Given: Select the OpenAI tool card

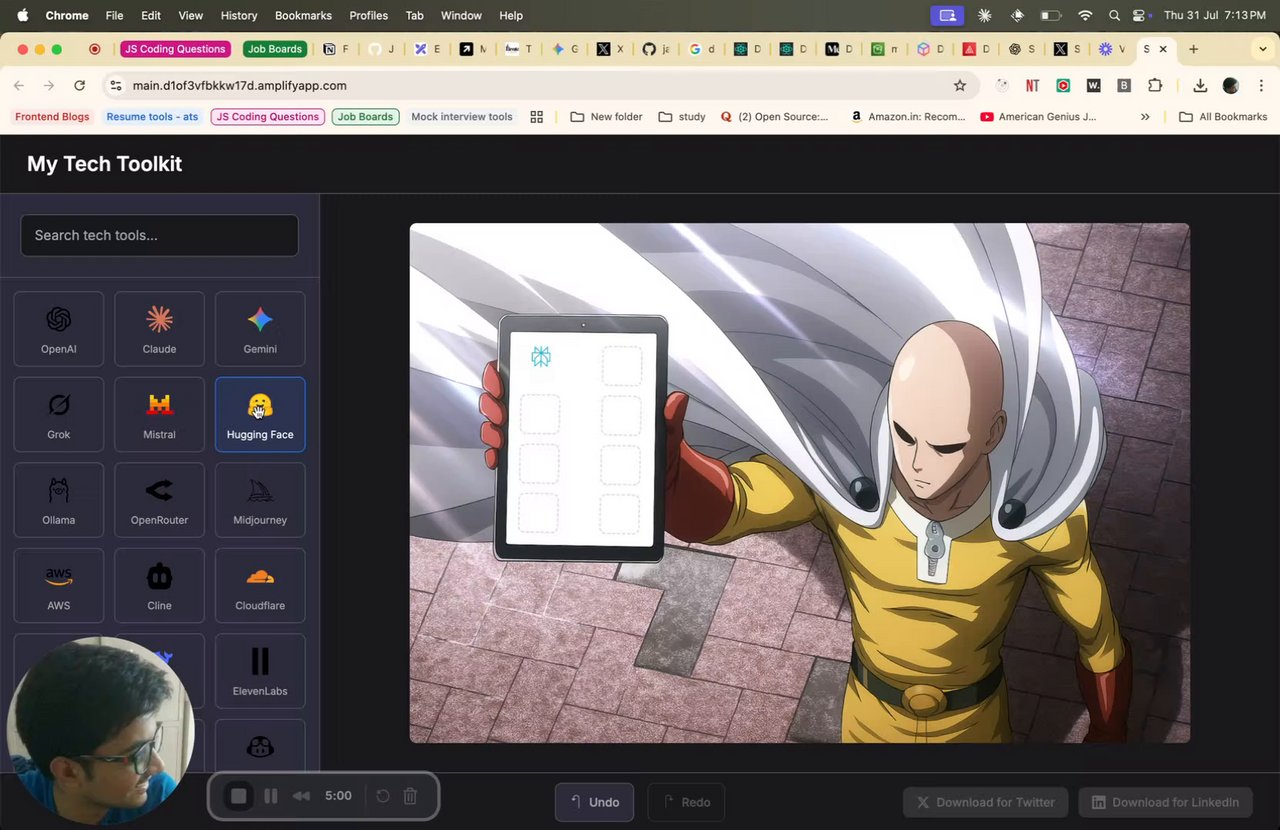Looking at the screenshot, I should point(59,329).
